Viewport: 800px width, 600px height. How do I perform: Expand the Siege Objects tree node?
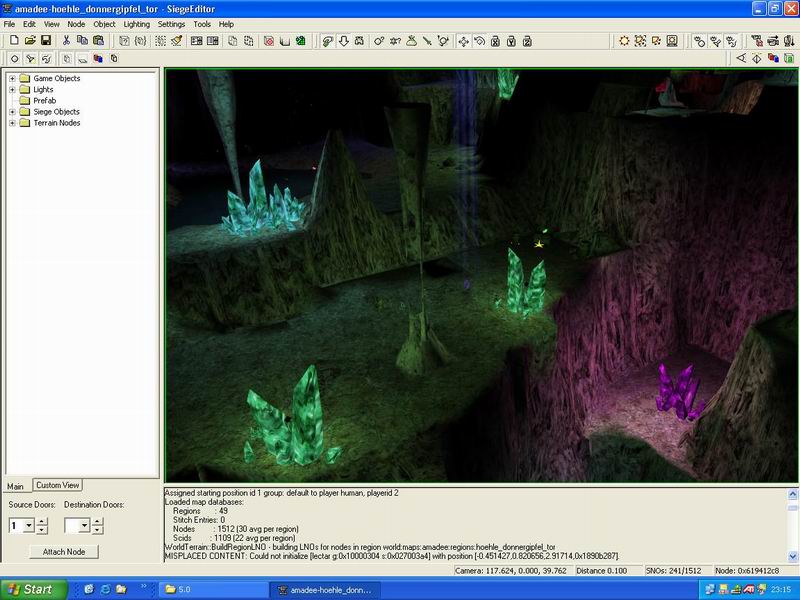(13, 112)
